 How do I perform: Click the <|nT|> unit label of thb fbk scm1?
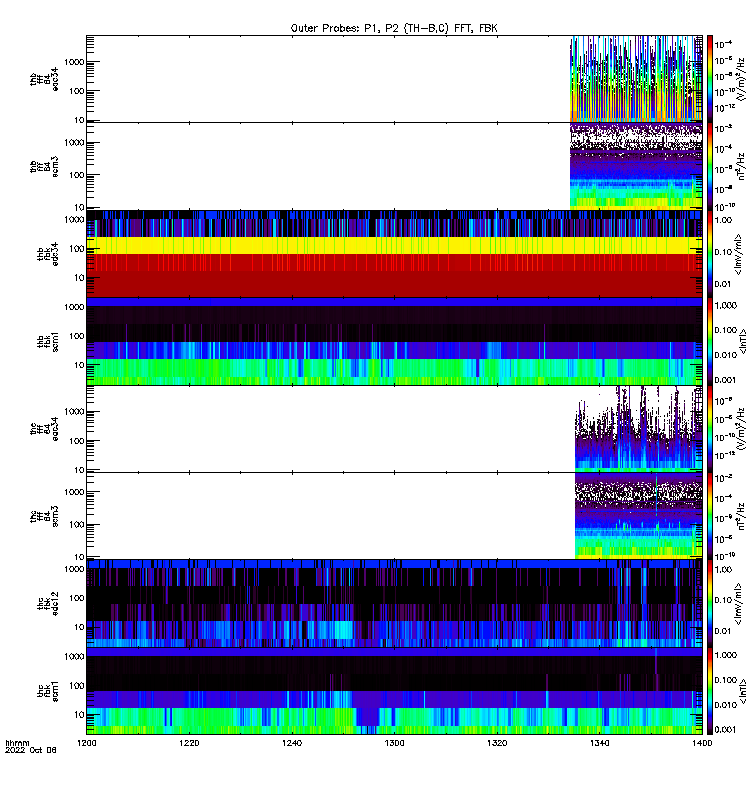tap(743, 341)
